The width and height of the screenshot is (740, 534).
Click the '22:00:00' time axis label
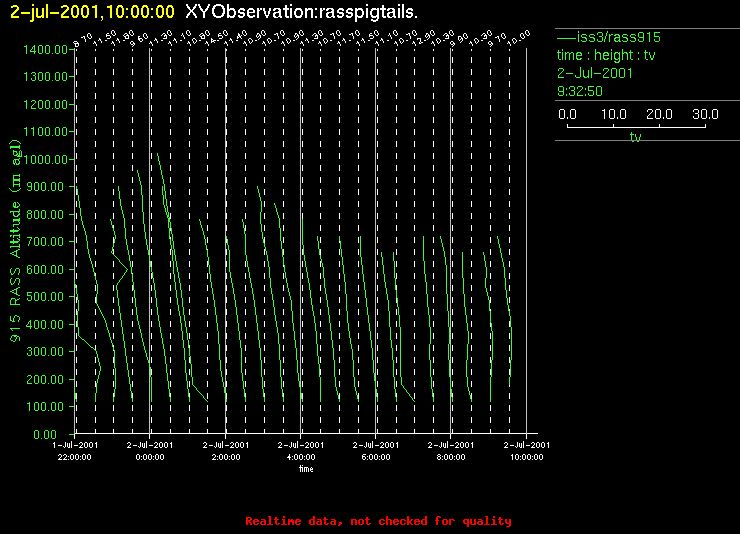75,457
